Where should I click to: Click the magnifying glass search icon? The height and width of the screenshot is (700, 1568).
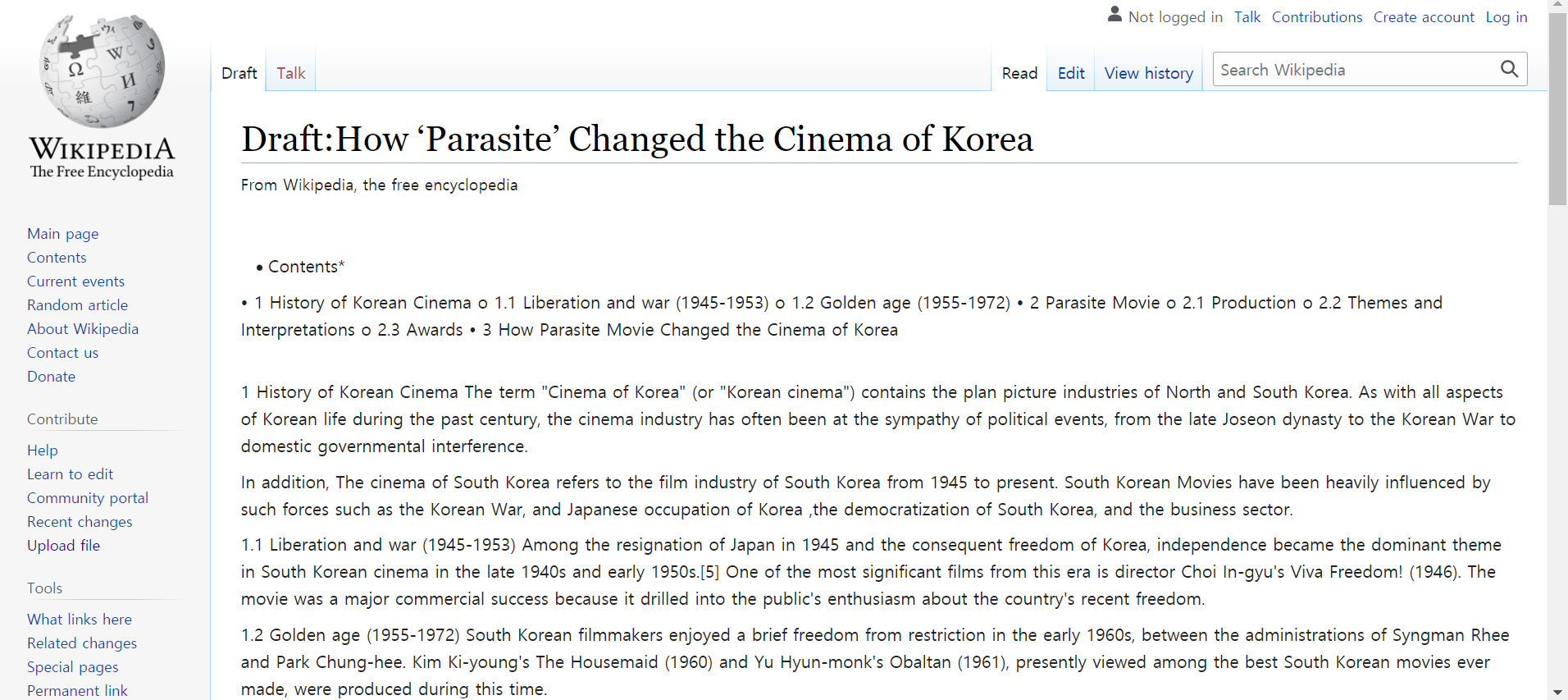[1509, 69]
